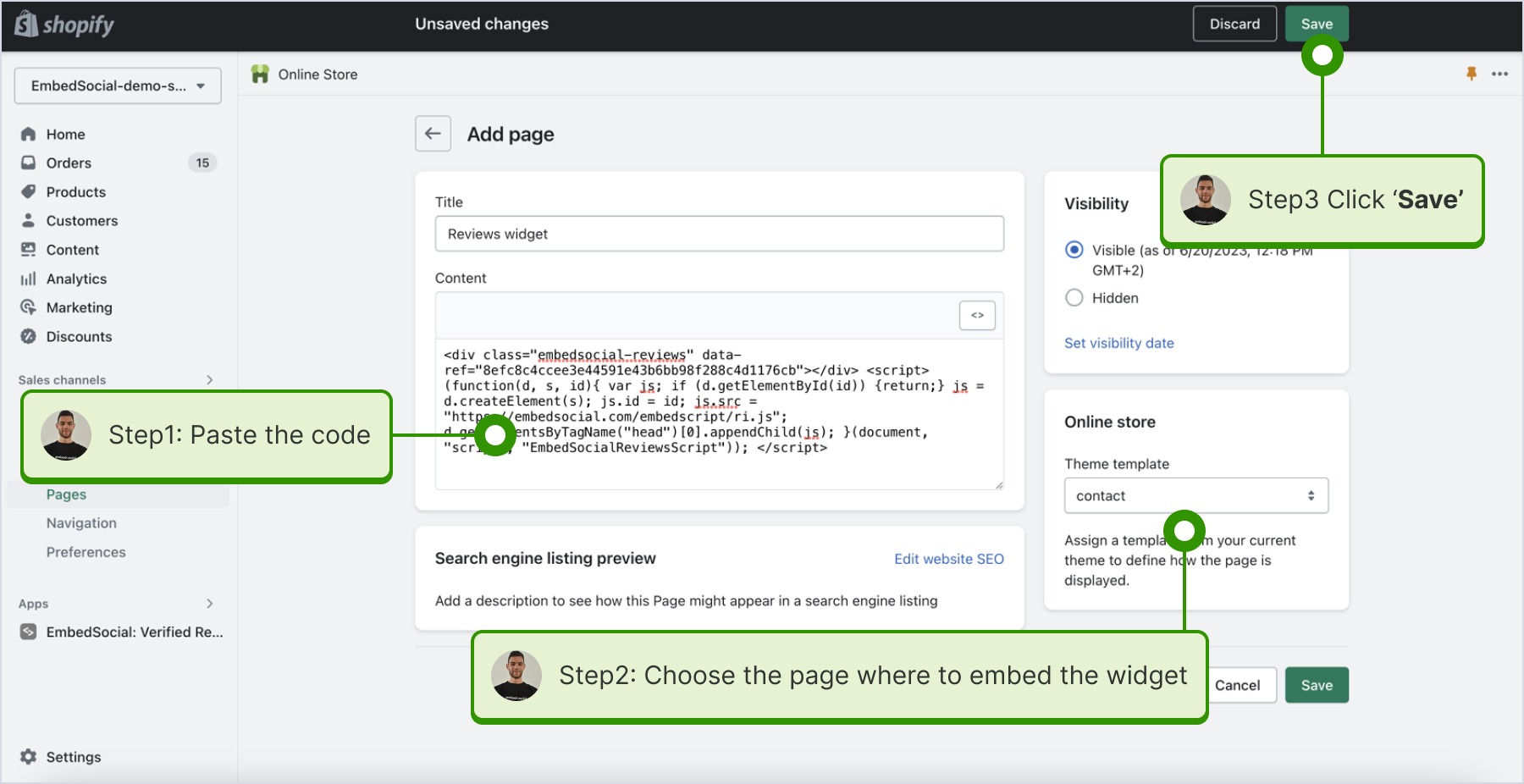Click the Content textarea resize handle
Viewport: 1524px width, 784px height.
tap(999, 485)
